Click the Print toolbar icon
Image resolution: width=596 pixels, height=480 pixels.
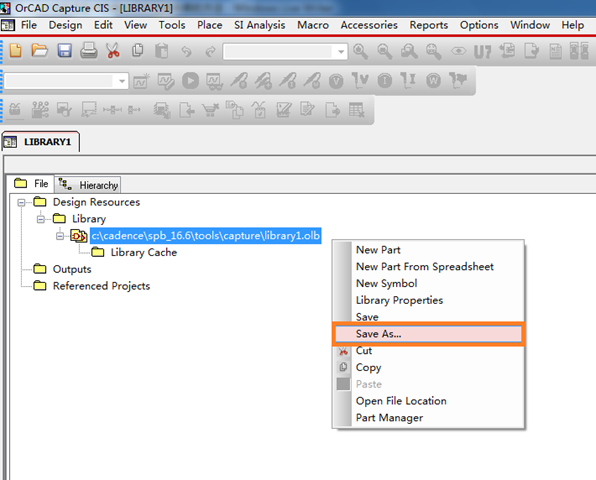point(89,51)
